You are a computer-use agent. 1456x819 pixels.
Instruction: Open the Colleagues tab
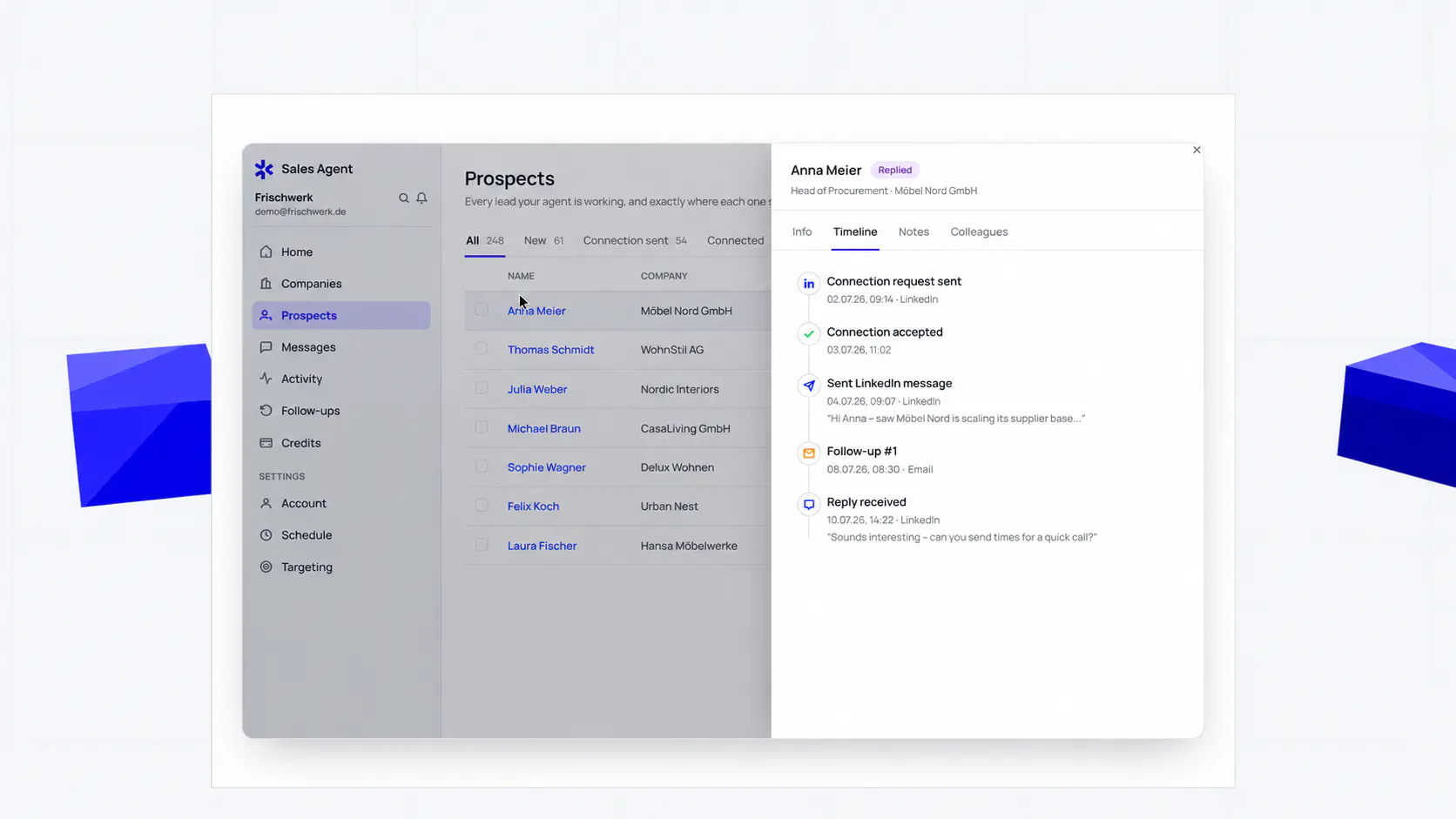point(979,232)
